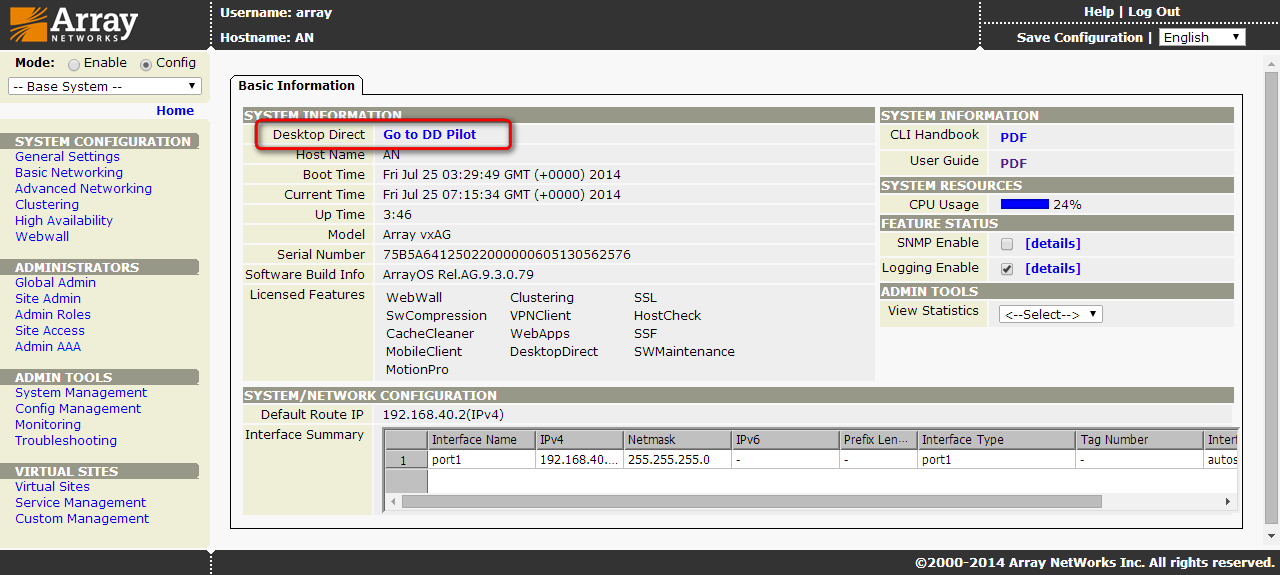Open the User Guide PDF link
Viewport: 1280px width, 575px height.
tap(1014, 163)
